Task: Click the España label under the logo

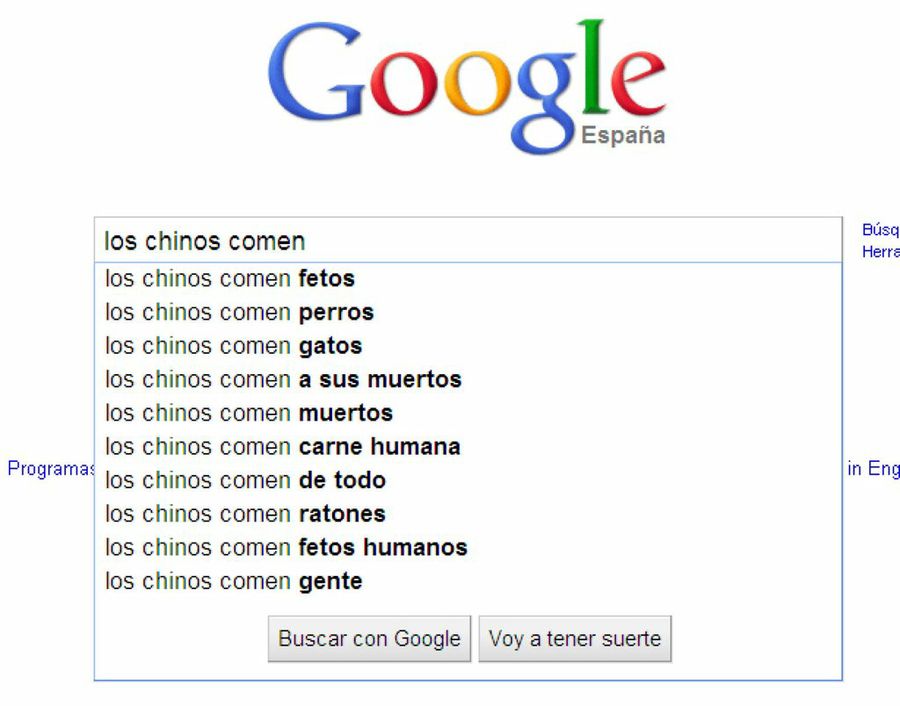Action: [x=624, y=135]
